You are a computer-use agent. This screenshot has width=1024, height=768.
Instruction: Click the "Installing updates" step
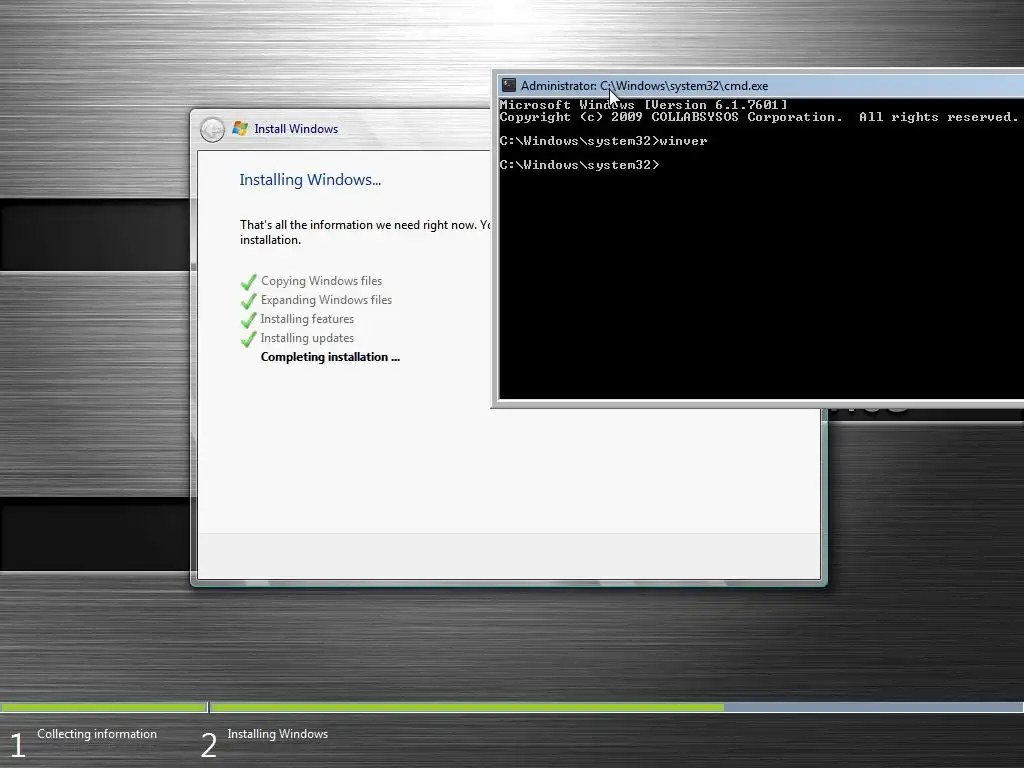click(x=307, y=338)
